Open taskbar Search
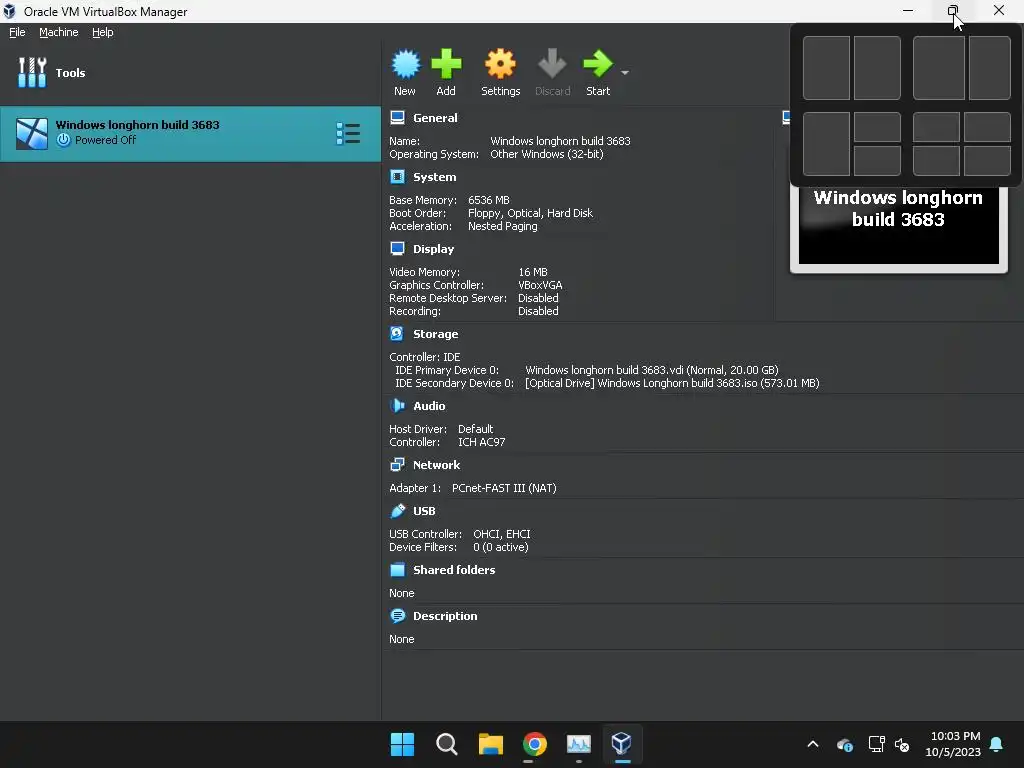1024x768 pixels. tap(447, 744)
